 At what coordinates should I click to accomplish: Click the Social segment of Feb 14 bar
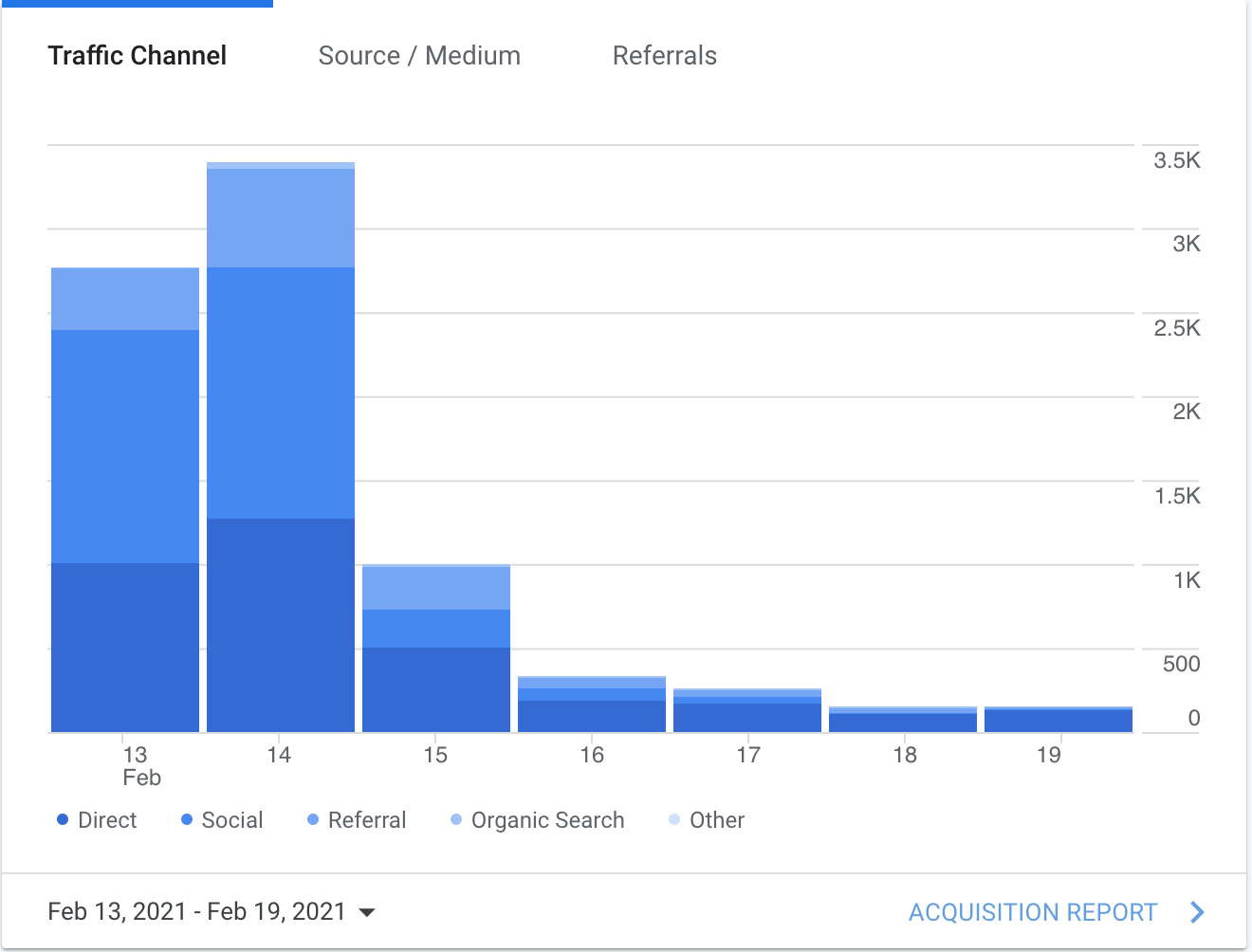(x=281, y=393)
